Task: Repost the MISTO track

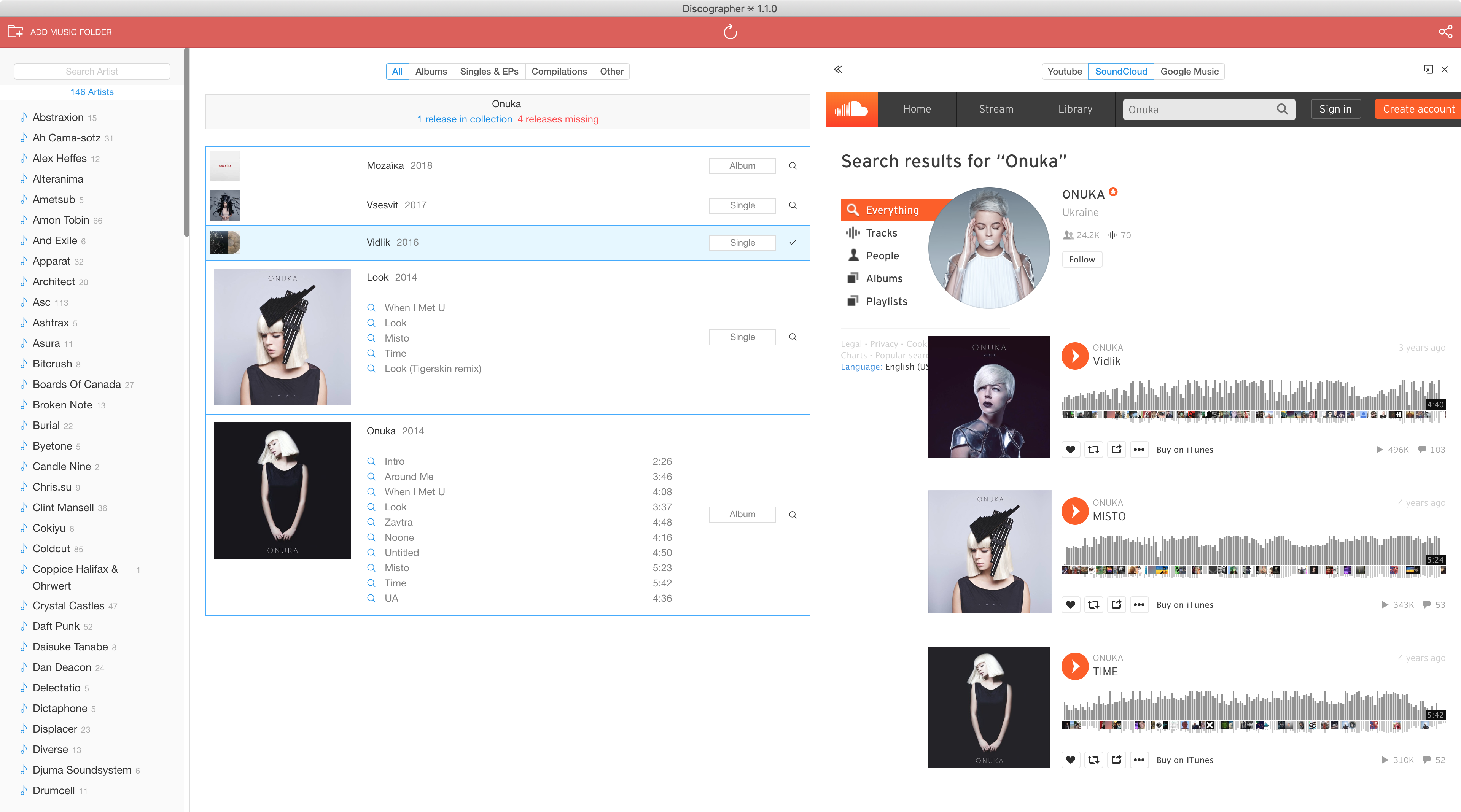Action: [1093, 604]
